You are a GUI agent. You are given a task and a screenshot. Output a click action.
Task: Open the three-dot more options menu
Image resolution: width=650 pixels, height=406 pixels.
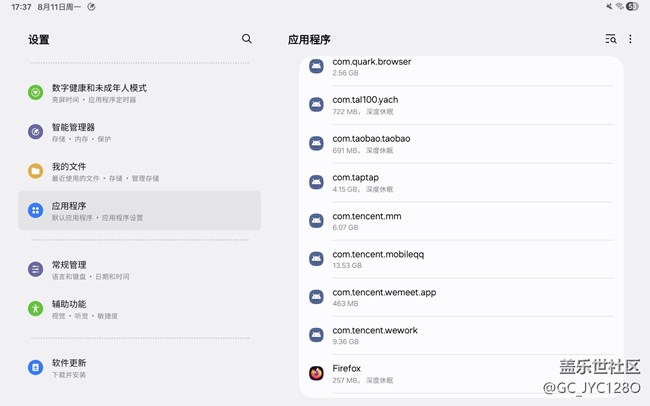630,39
